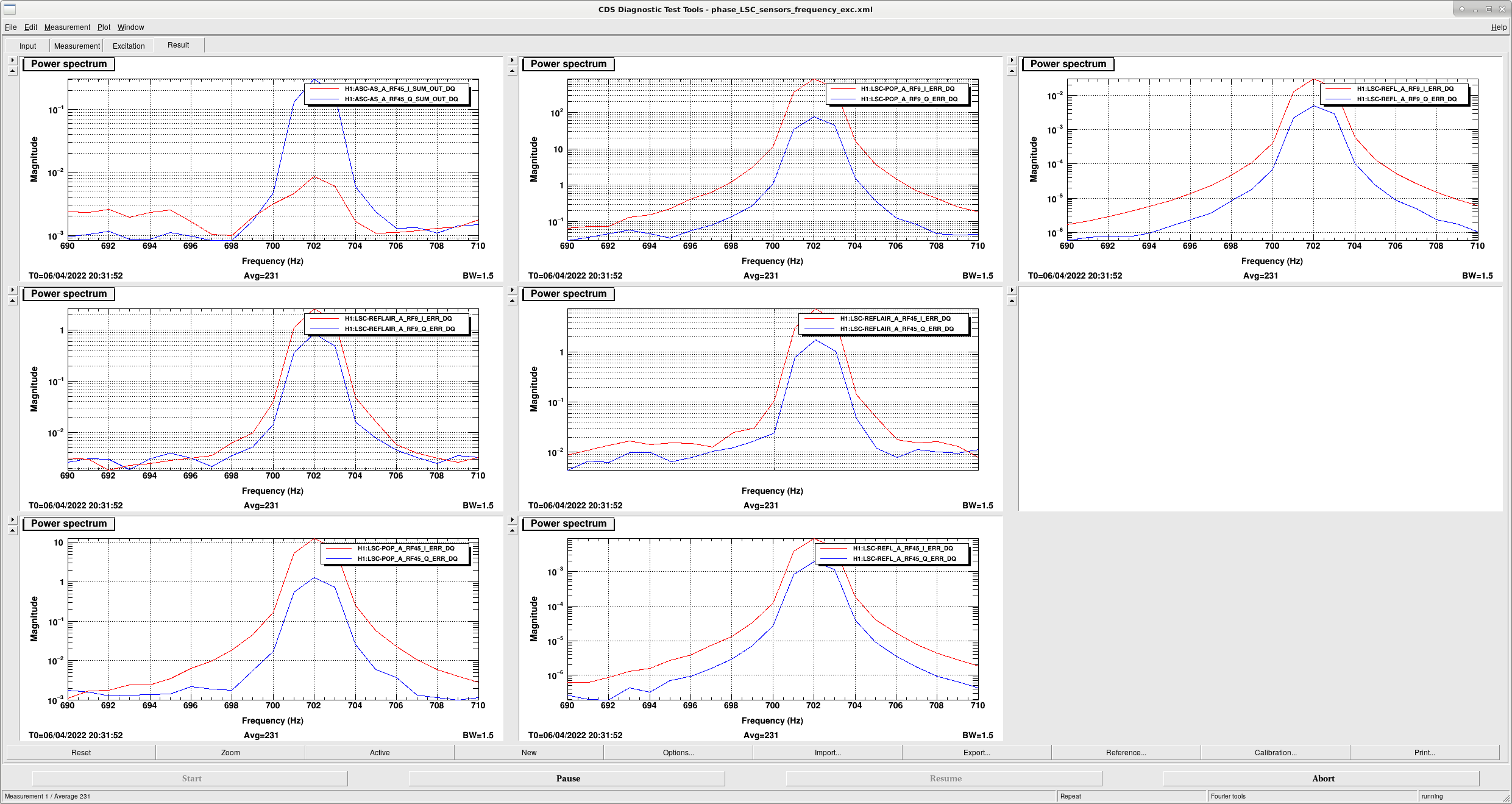Click right-arrow button beside the LSC-REFLAIR_A_RF9 plot
The height and width of the screenshot is (804, 1512).
[12, 290]
